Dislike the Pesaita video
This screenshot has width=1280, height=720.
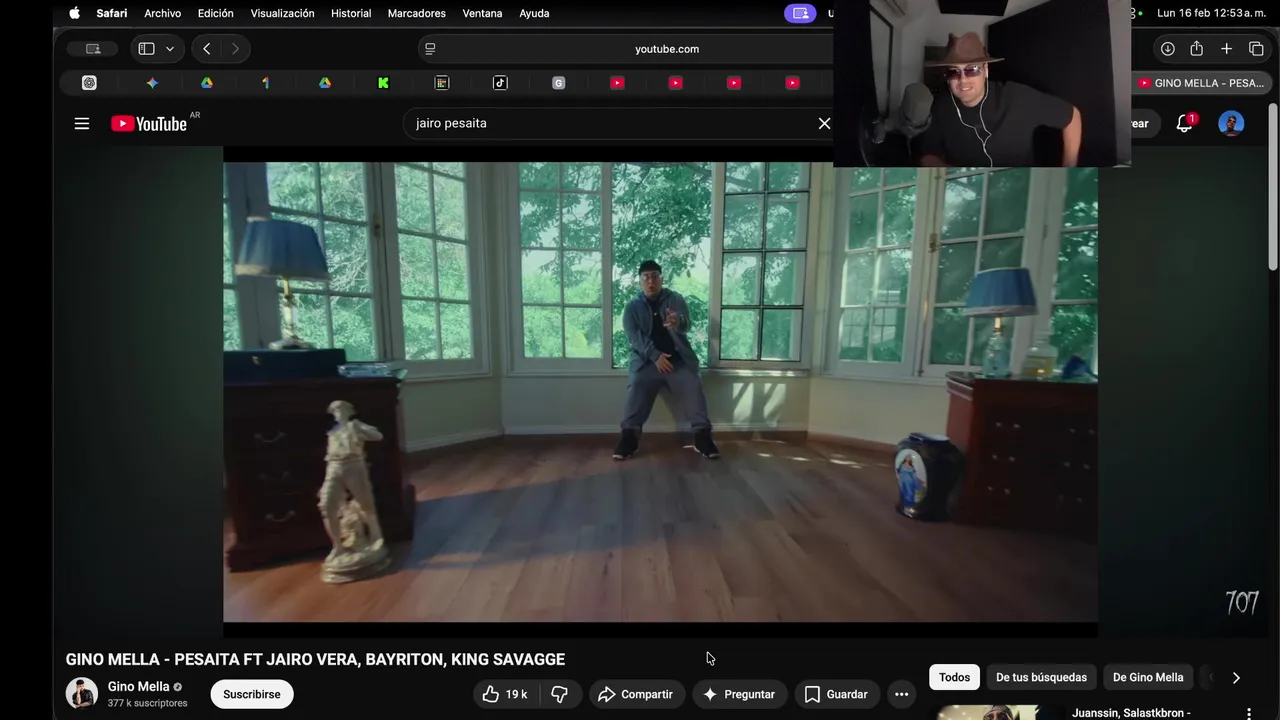click(559, 694)
